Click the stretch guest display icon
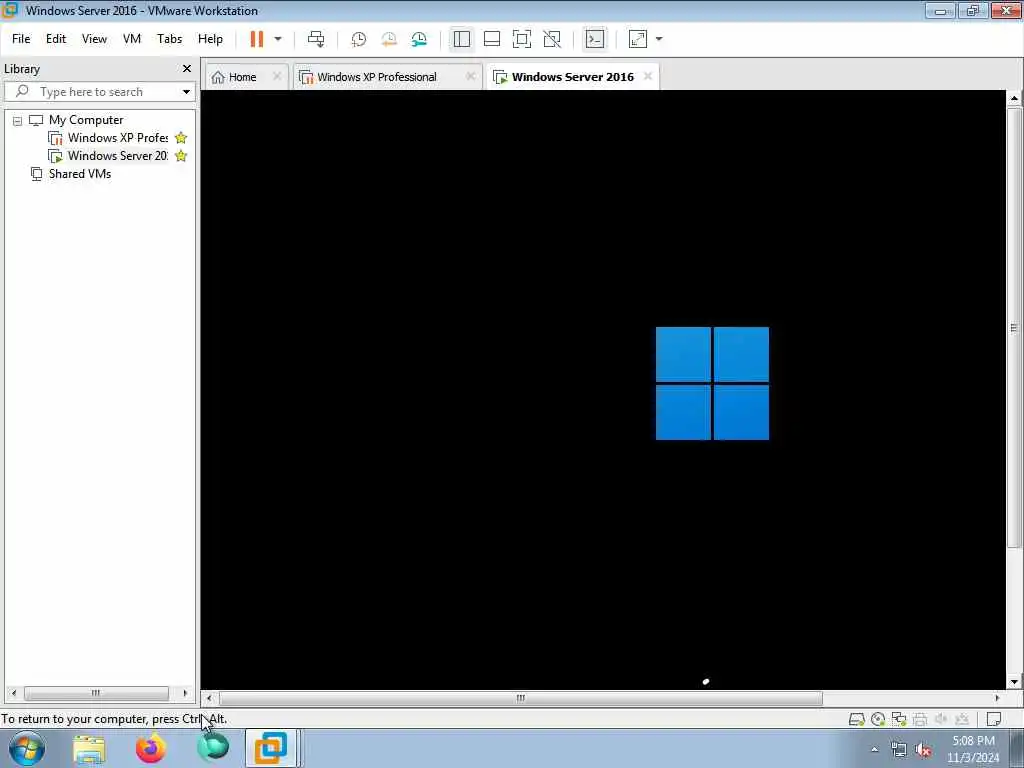This screenshot has width=1024, height=768. click(x=637, y=39)
